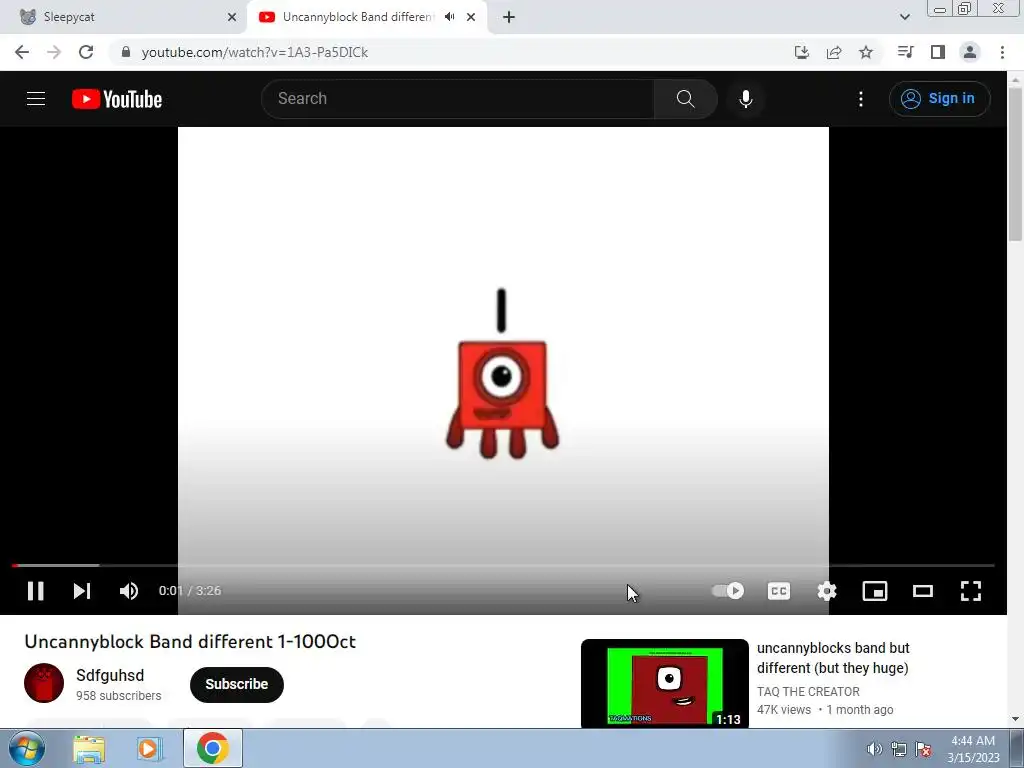The height and width of the screenshot is (768, 1024).
Task: Subscribe to the Sdfguhsd channel
Action: click(x=236, y=684)
